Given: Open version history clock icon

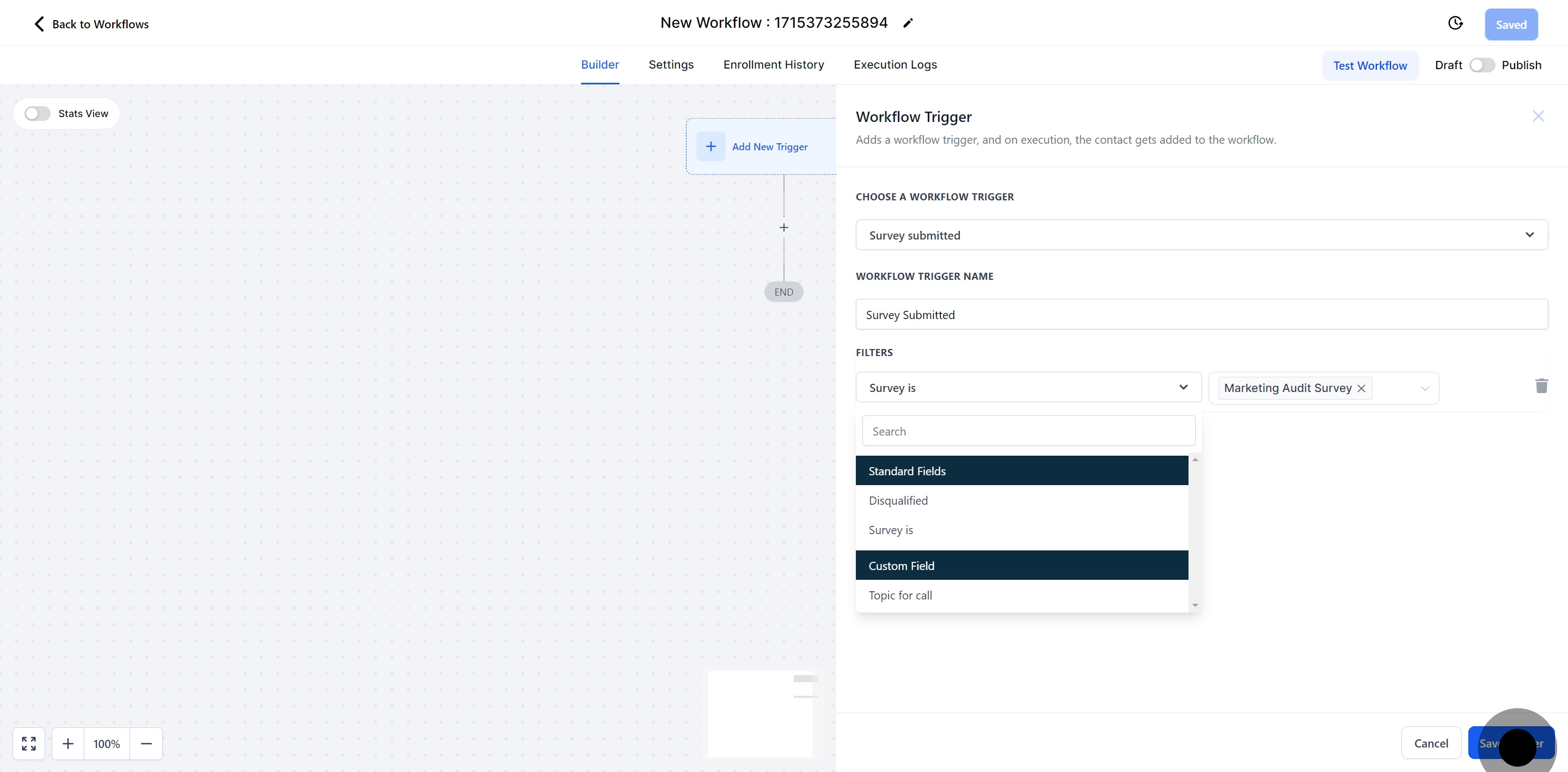Looking at the screenshot, I should [1455, 23].
